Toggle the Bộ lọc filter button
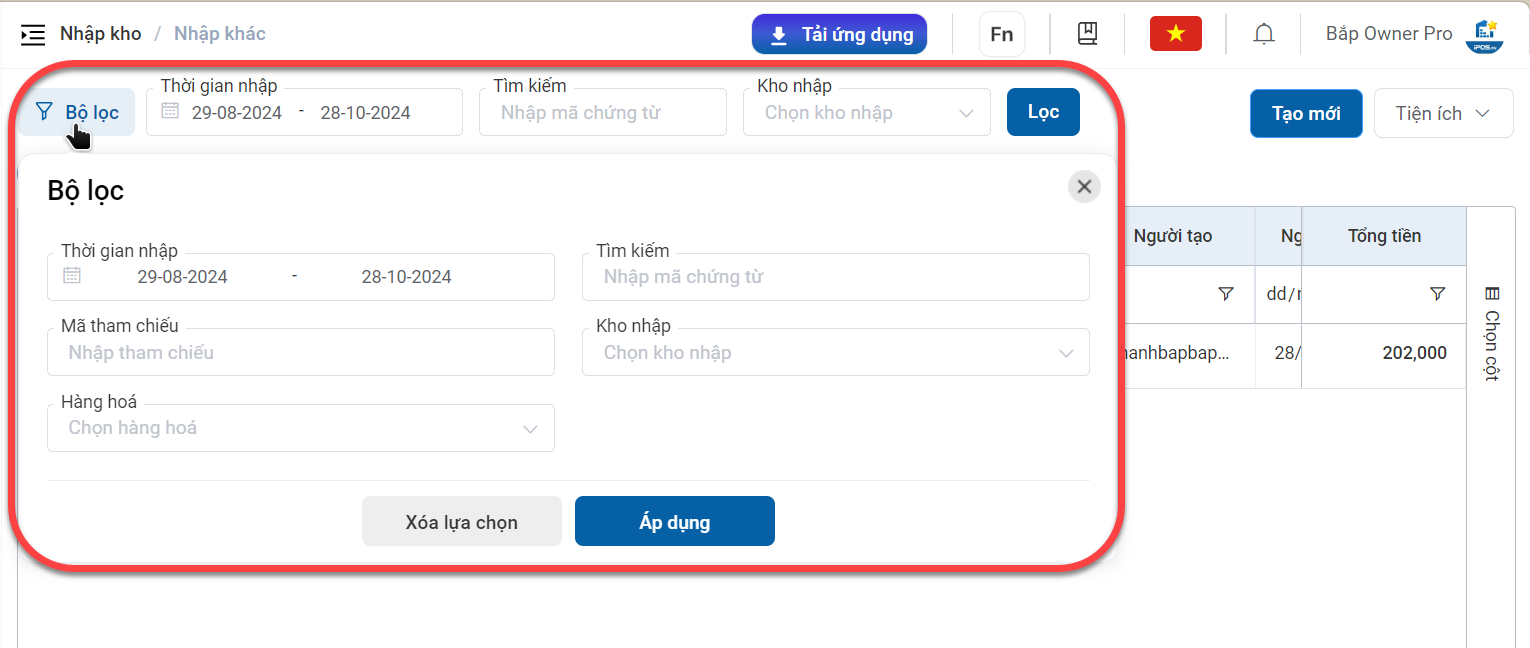Viewport: 1530px width, 648px height. [x=77, y=112]
